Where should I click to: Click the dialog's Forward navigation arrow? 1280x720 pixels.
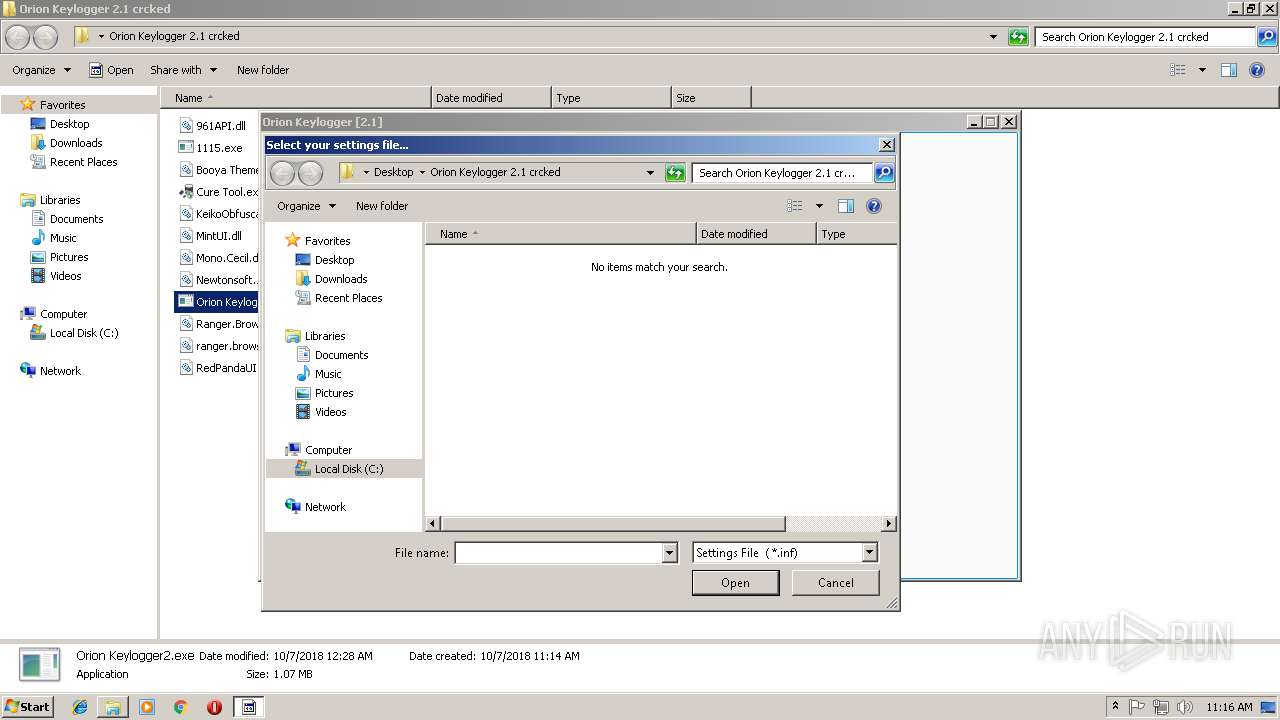pyautogui.click(x=311, y=173)
